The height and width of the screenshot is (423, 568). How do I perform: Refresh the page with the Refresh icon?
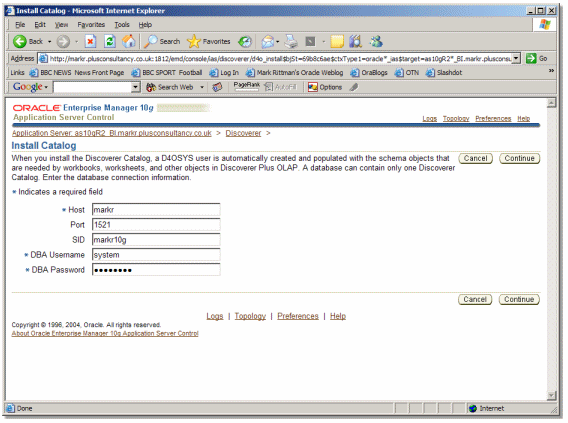tap(109, 42)
